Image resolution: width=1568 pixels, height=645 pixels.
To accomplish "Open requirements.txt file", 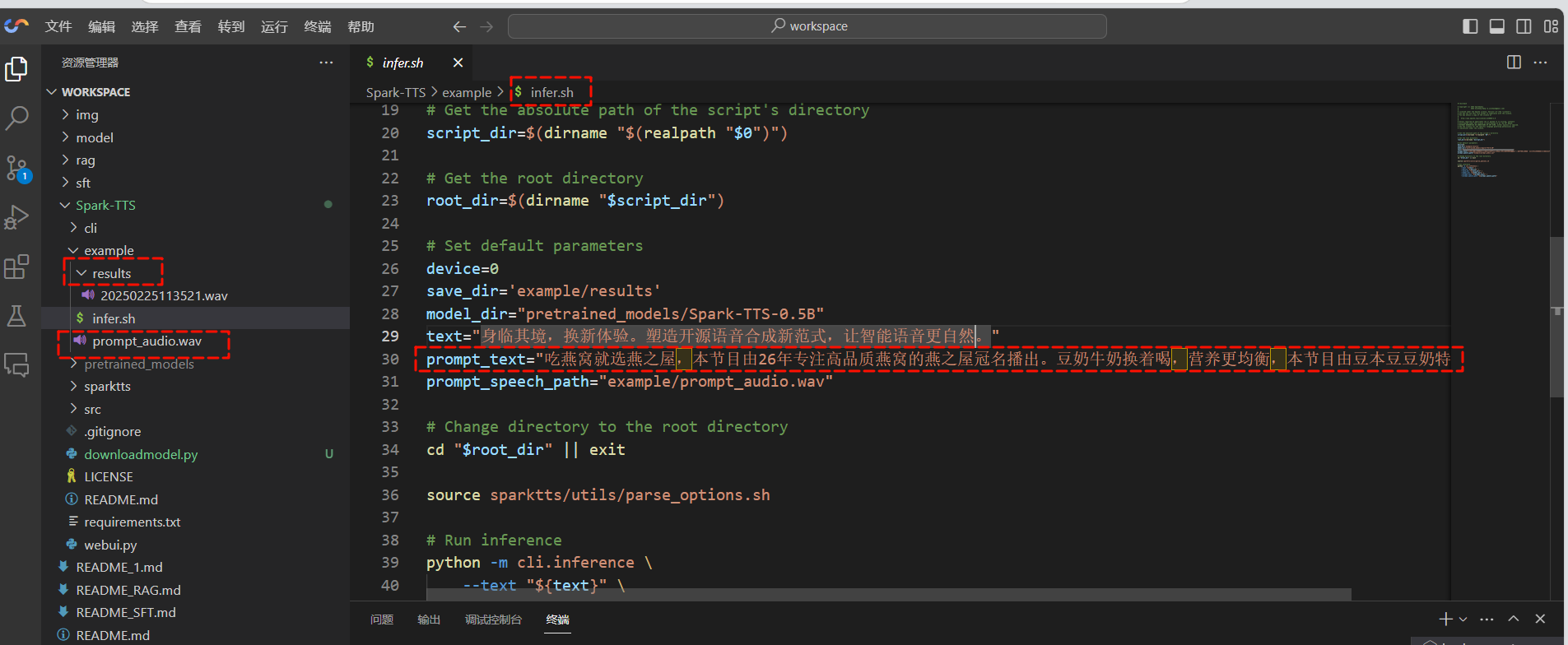I will 196,522.
